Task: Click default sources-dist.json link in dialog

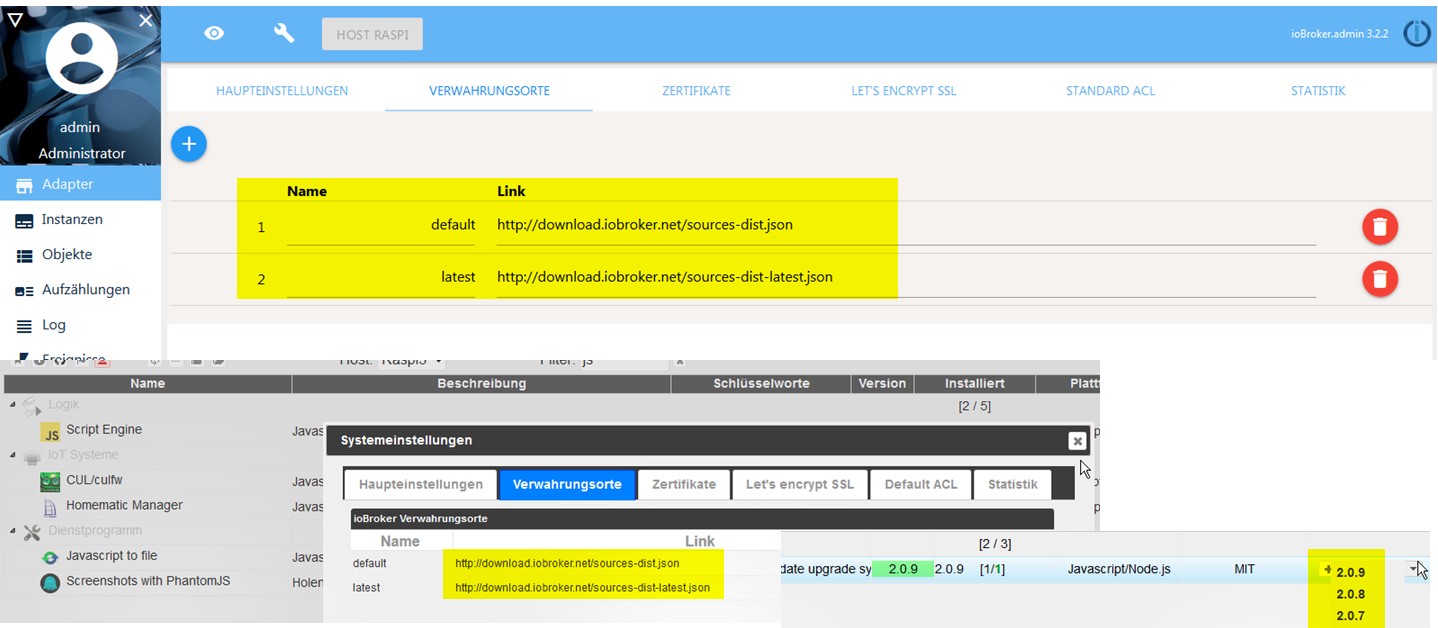Action: click(x=567, y=563)
